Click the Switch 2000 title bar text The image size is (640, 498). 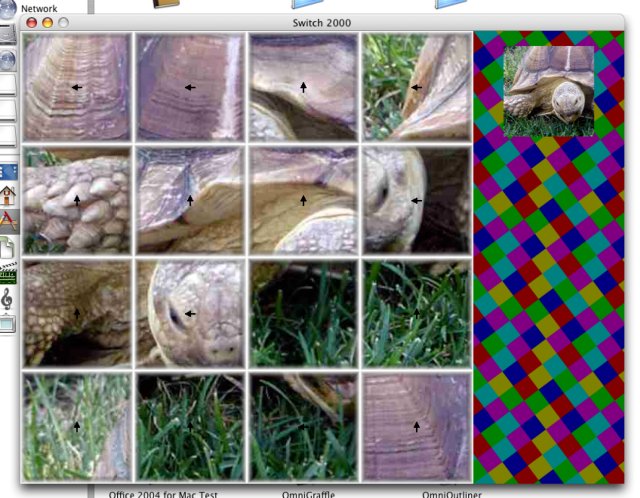coord(322,23)
